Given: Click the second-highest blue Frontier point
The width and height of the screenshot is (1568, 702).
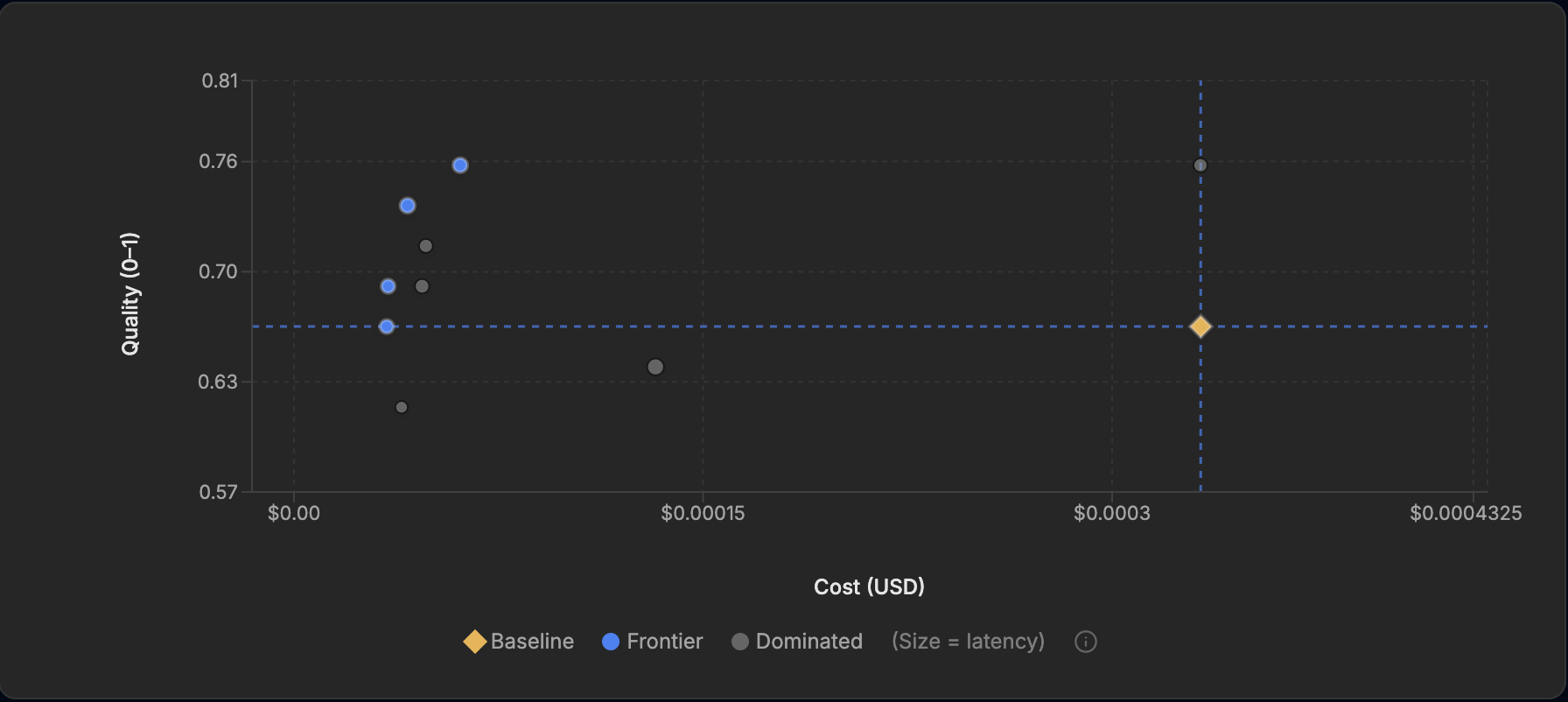Looking at the screenshot, I should pyautogui.click(x=408, y=206).
